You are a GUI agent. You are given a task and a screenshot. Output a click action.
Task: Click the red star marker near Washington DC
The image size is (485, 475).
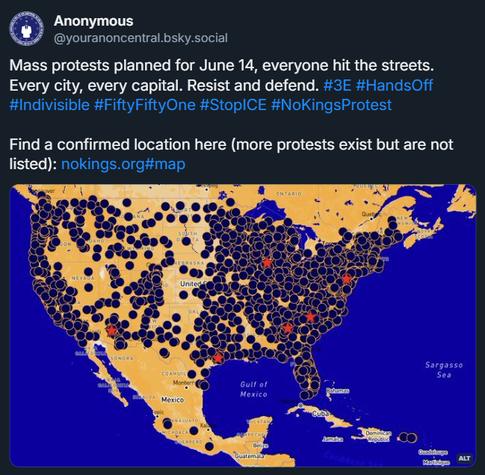pos(347,279)
